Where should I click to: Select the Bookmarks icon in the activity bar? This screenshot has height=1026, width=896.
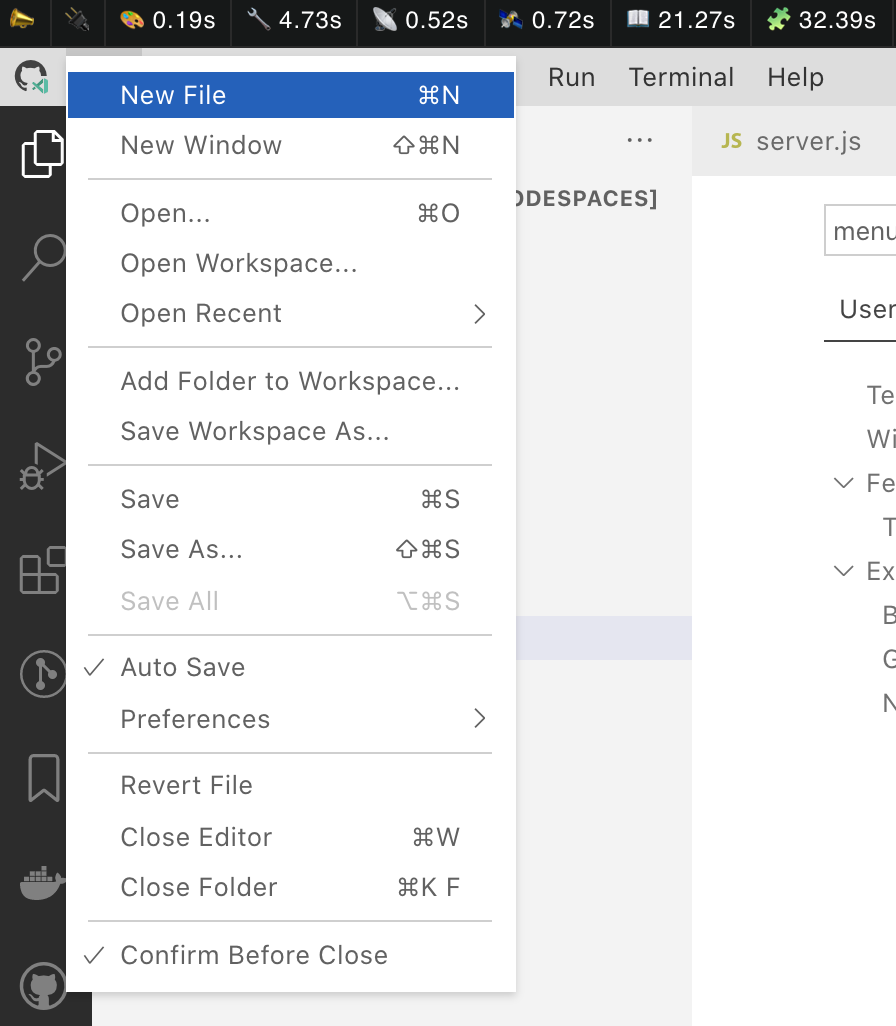coord(42,777)
